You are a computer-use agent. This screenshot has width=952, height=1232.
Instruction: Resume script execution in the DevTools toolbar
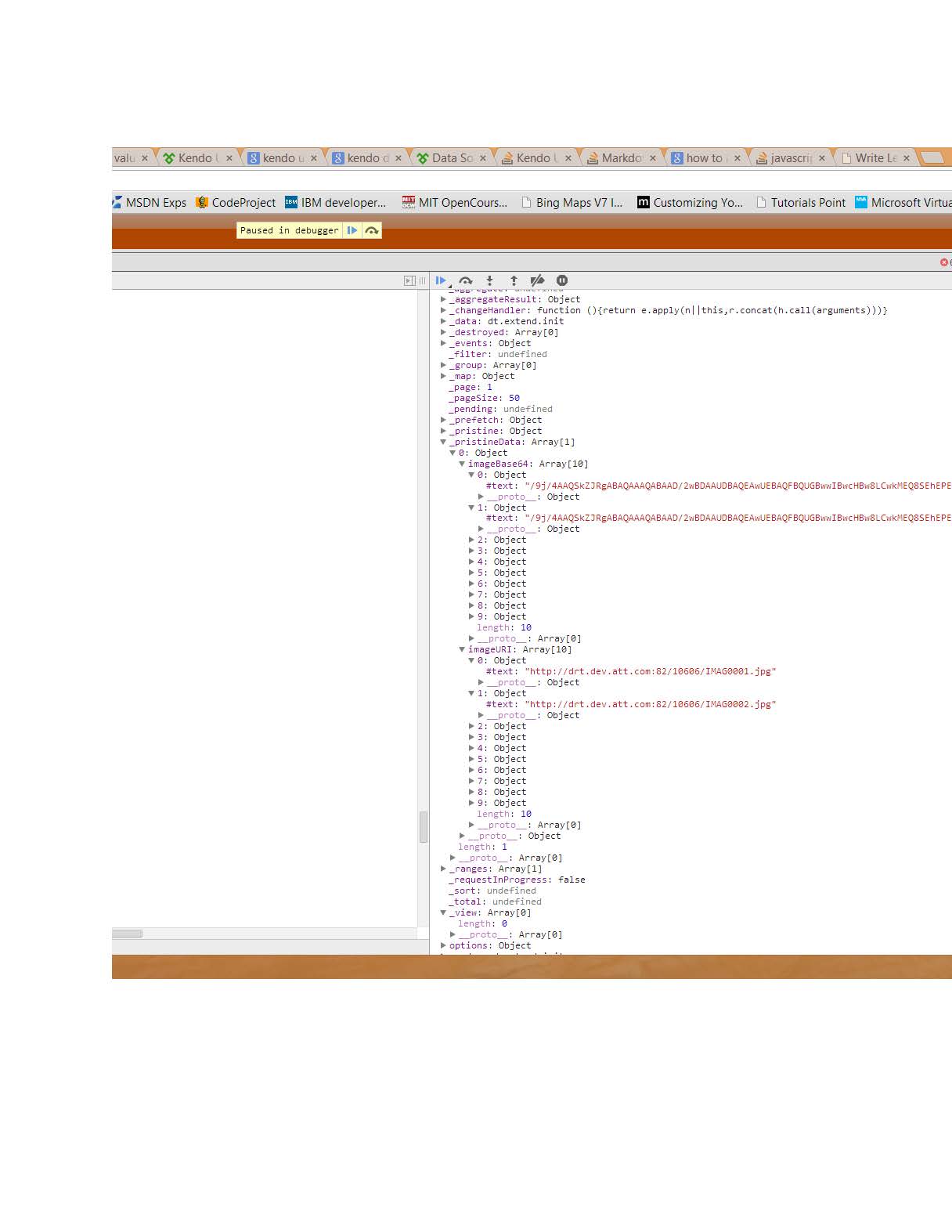pyautogui.click(x=442, y=280)
